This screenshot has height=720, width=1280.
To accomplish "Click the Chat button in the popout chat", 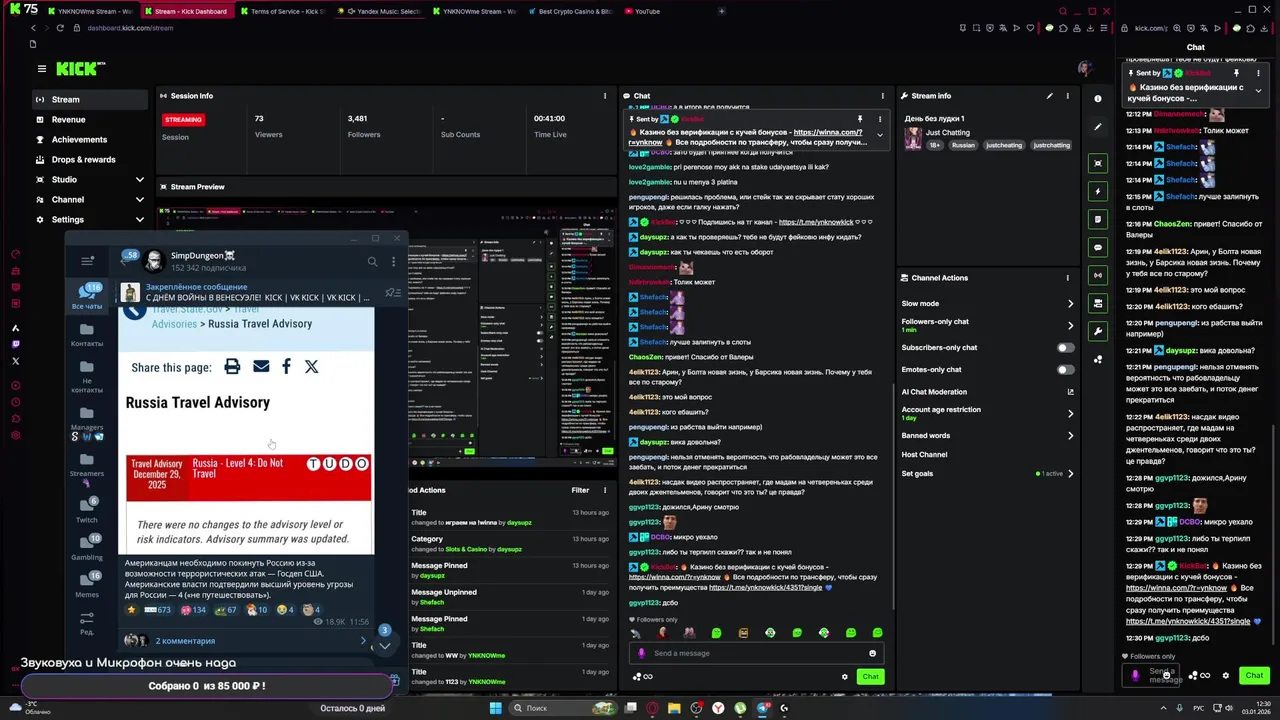I will [1254, 675].
